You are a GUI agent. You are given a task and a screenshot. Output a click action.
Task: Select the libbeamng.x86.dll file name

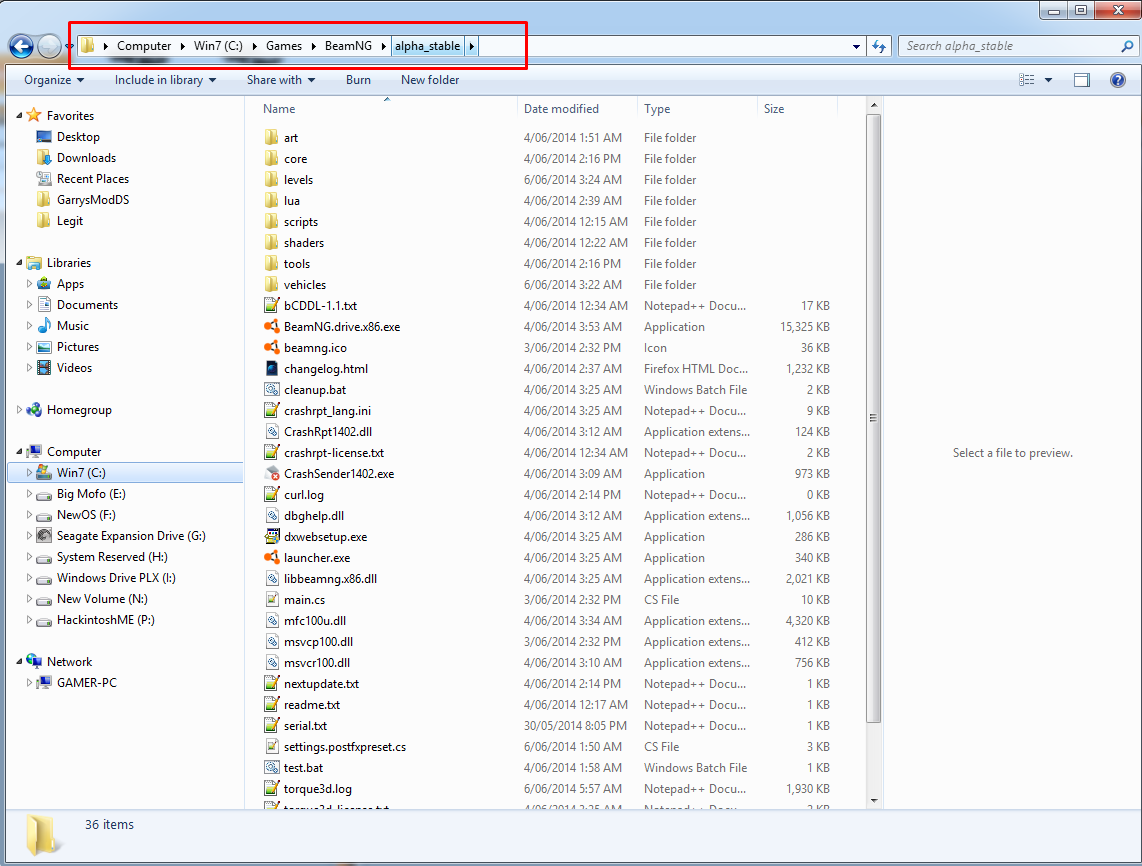[x=330, y=579]
